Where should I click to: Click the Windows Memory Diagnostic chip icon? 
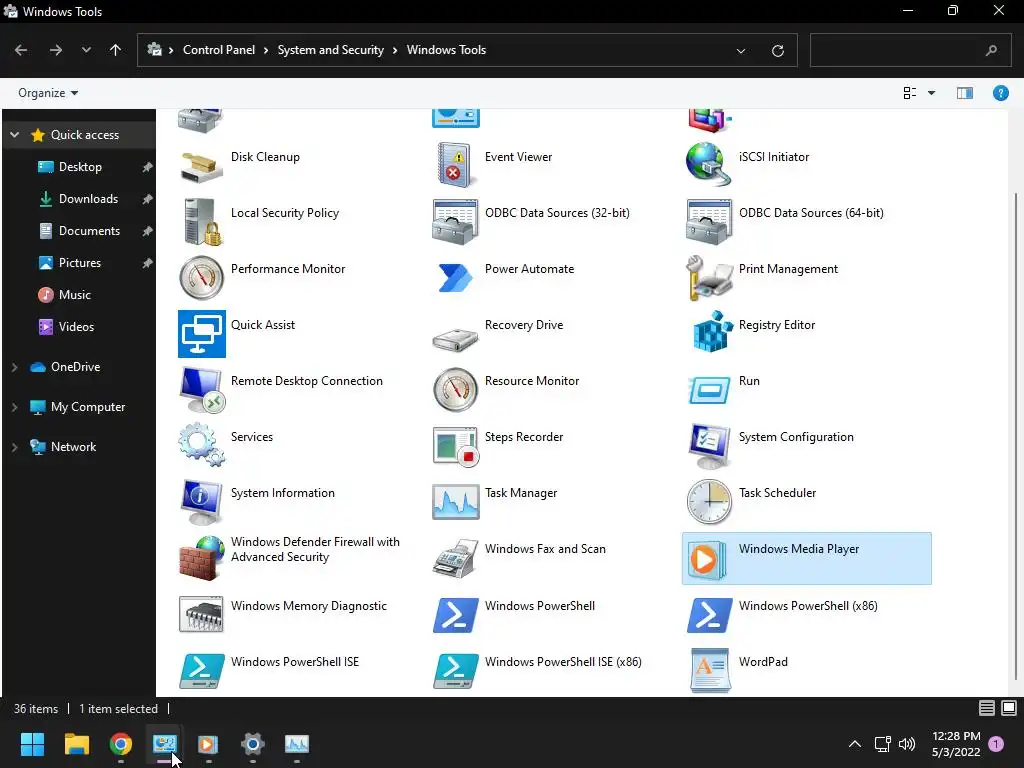point(202,614)
